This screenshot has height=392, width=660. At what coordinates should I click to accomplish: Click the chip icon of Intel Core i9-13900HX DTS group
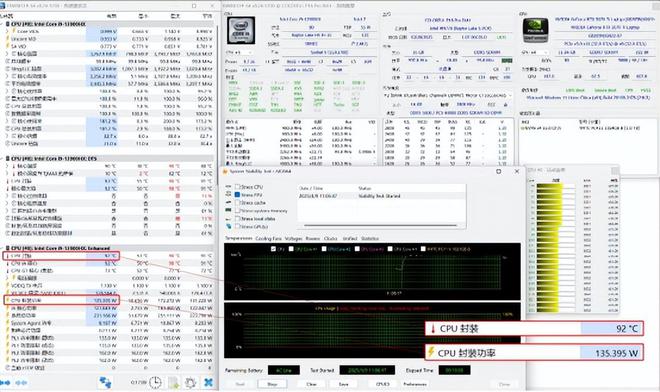tap(7, 159)
